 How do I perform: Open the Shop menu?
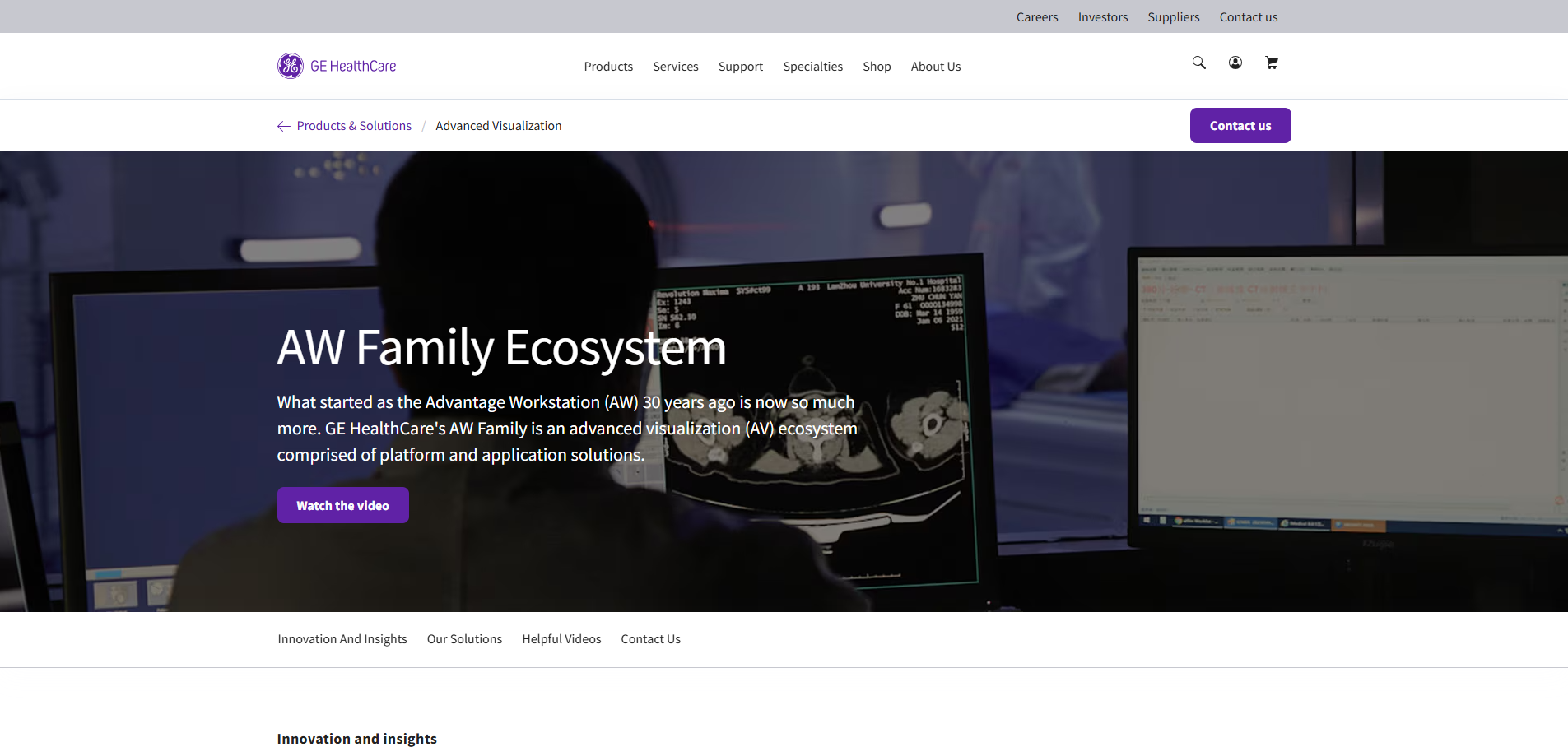coord(877,67)
